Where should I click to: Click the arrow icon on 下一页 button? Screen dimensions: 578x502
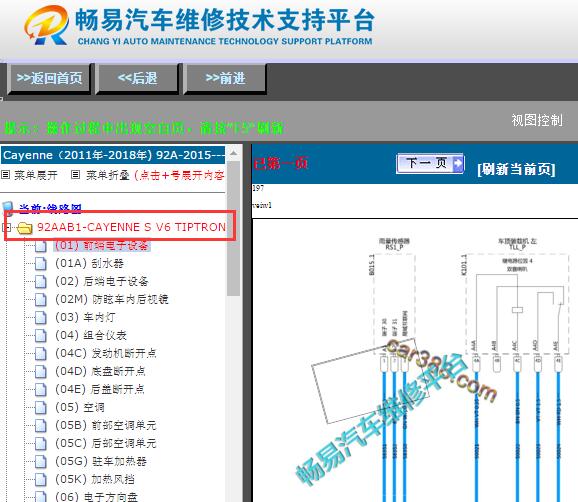457,163
